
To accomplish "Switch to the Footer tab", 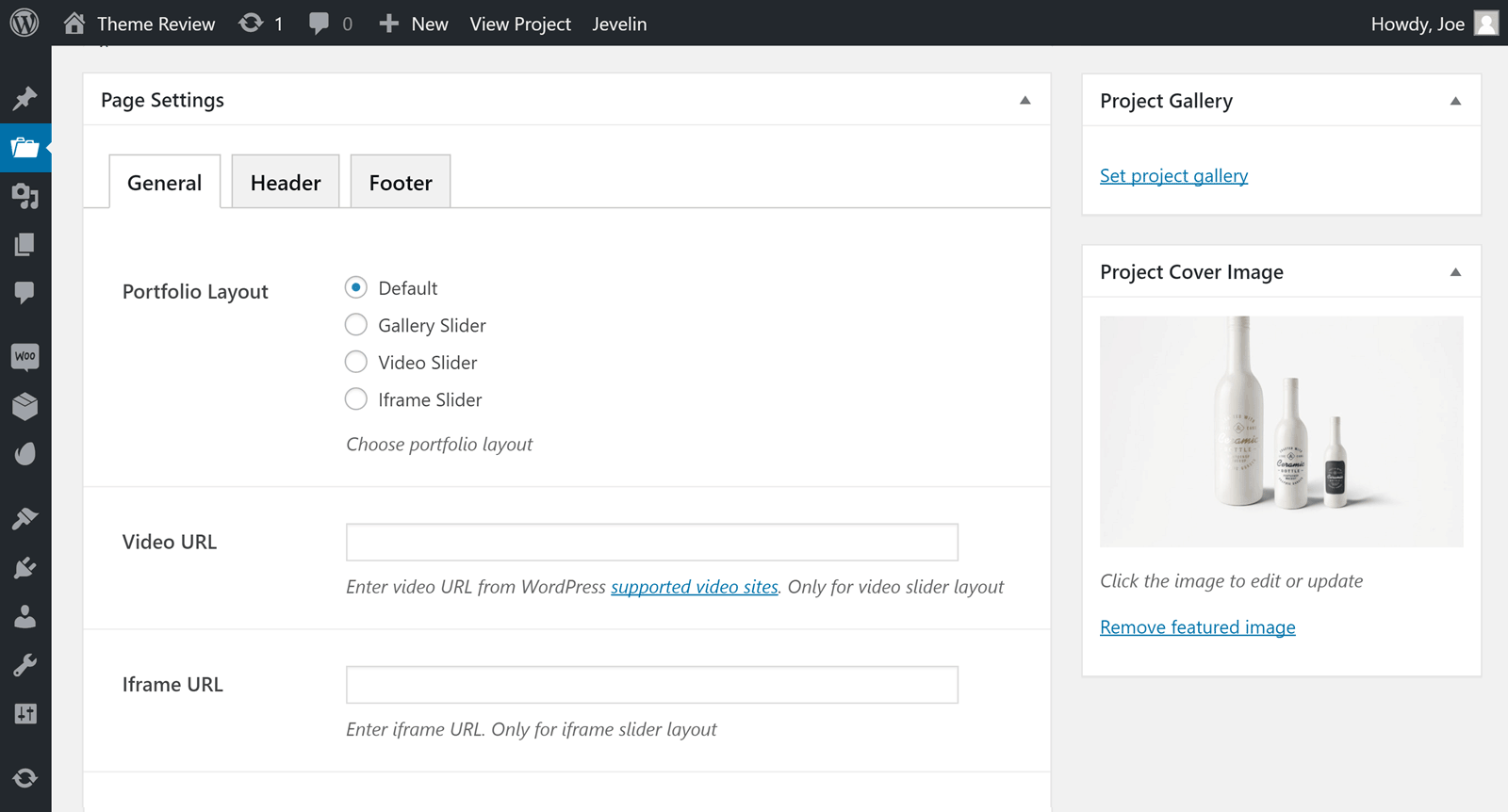I will (x=401, y=183).
